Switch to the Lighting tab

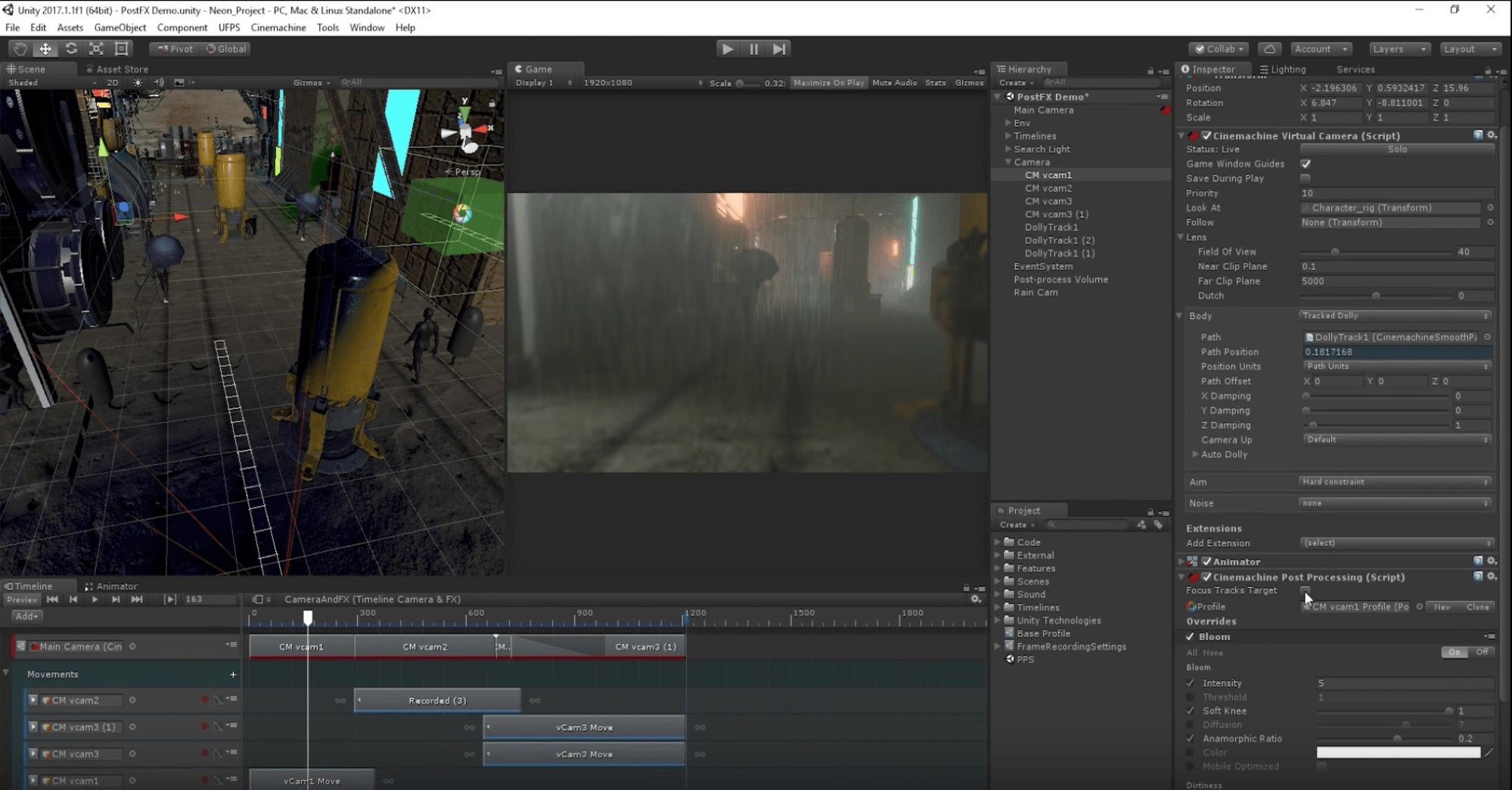click(x=1284, y=69)
